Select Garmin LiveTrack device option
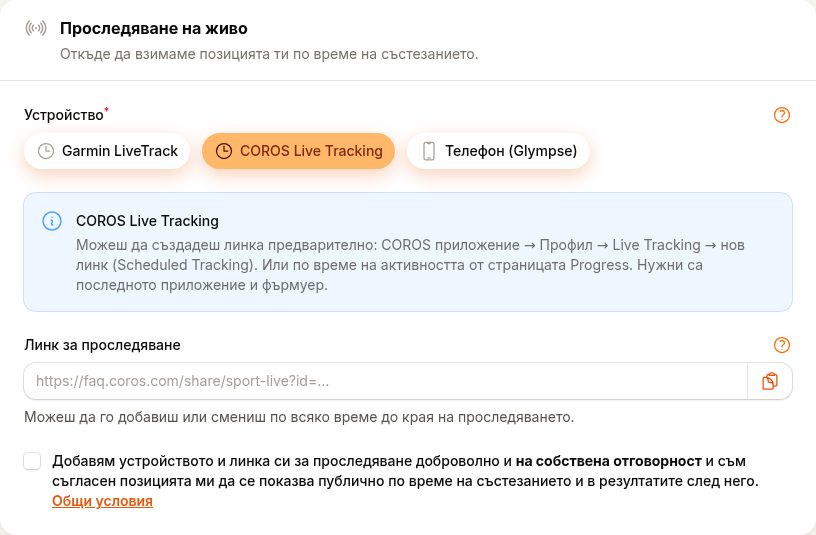This screenshot has height=535, width=816. click(x=107, y=151)
